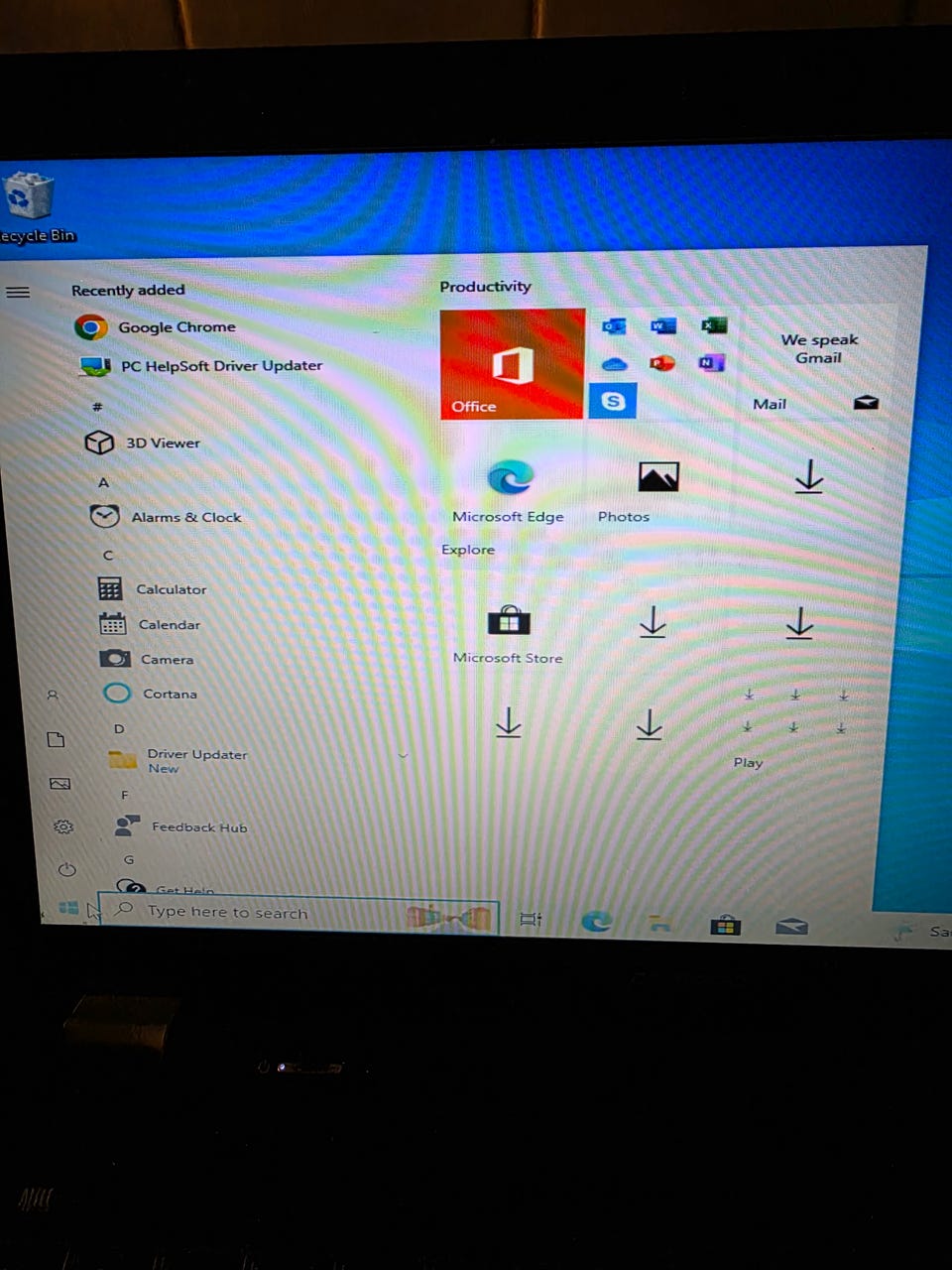Image resolution: width=952 pixels, height=1270 pixels.
Task: Open Camera app
Action: 148,659
